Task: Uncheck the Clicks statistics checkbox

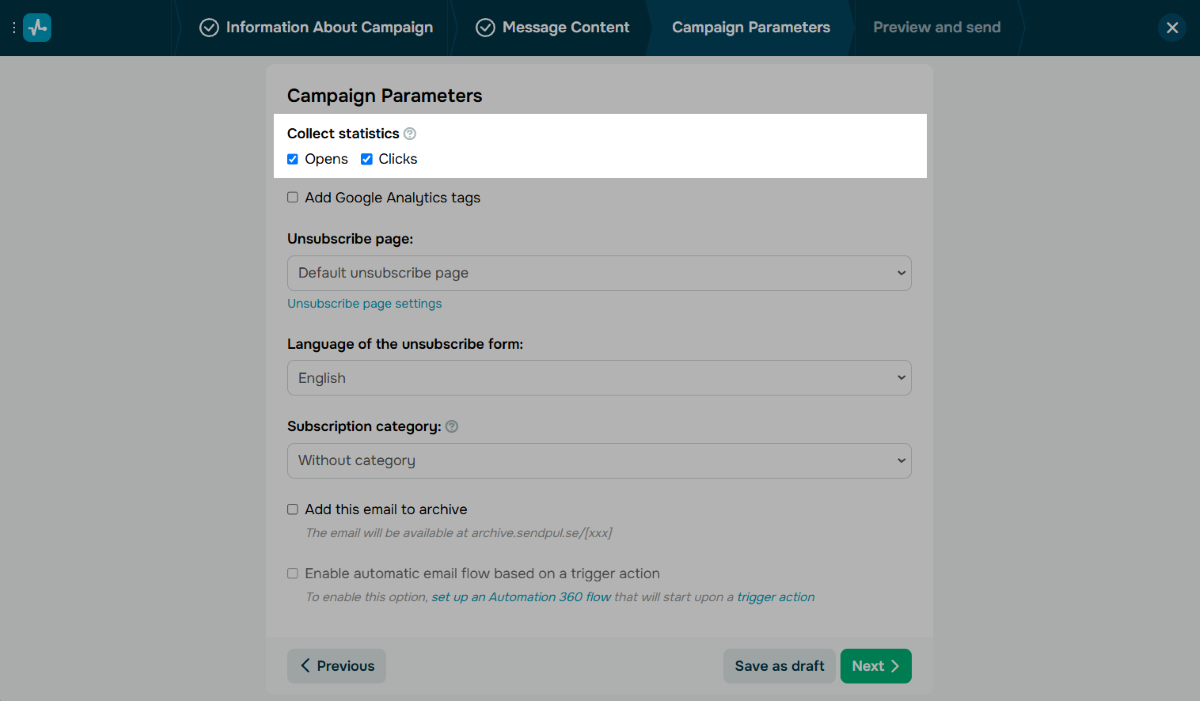Action: tap(367, 159)
